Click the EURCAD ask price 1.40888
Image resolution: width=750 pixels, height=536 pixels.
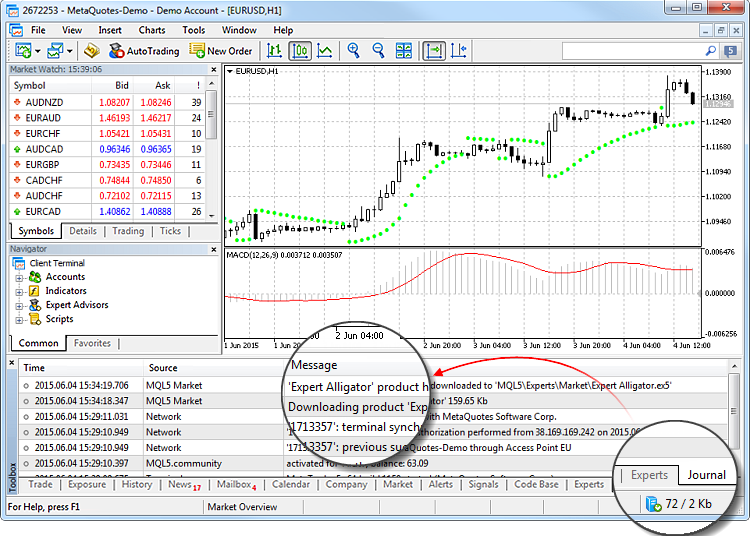[155, 211]
